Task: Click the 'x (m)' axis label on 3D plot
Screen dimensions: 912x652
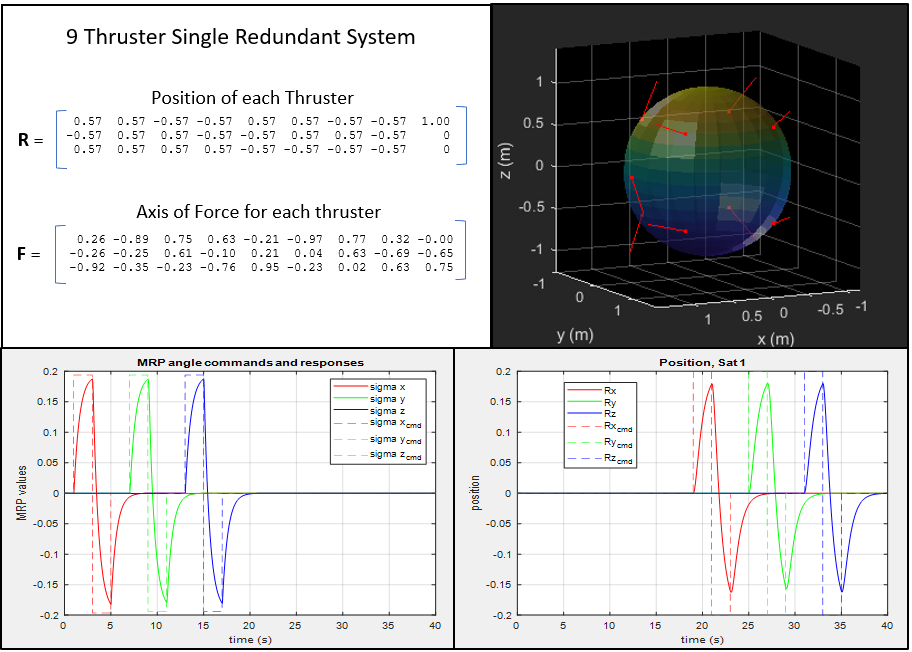Action: tap(775, 339)
